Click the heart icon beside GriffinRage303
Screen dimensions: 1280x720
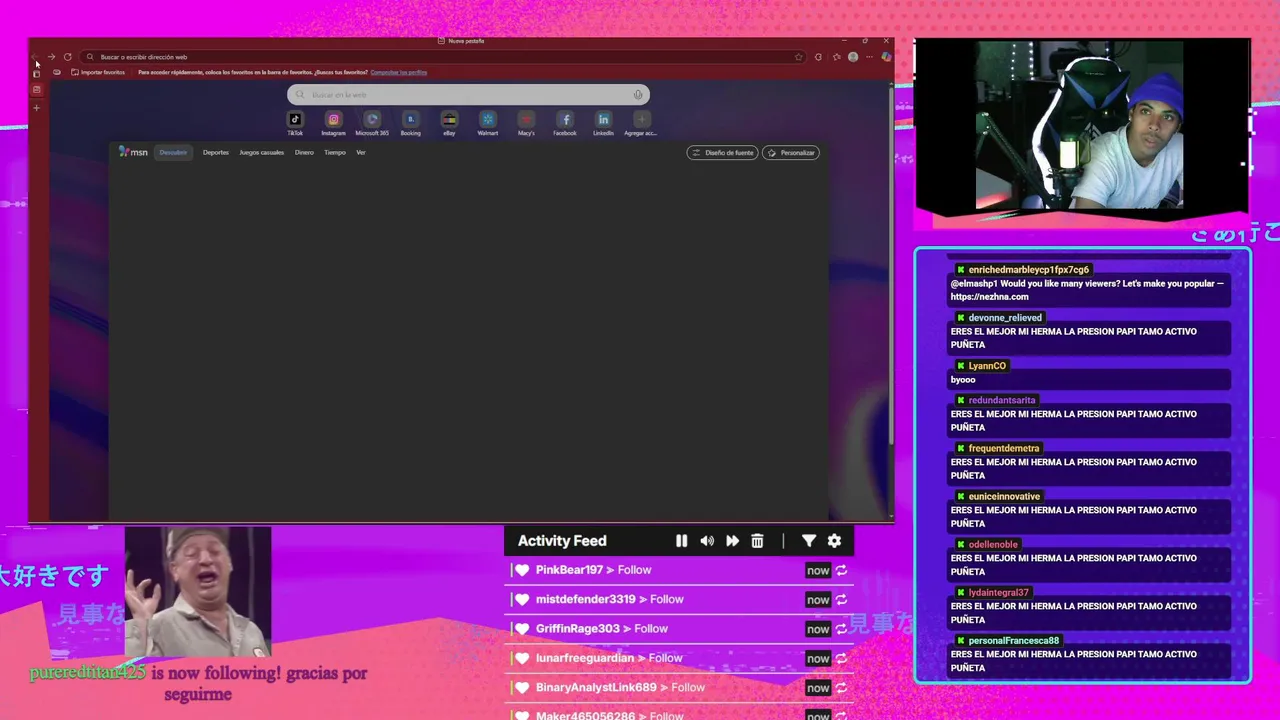click(x=522, y=629)
